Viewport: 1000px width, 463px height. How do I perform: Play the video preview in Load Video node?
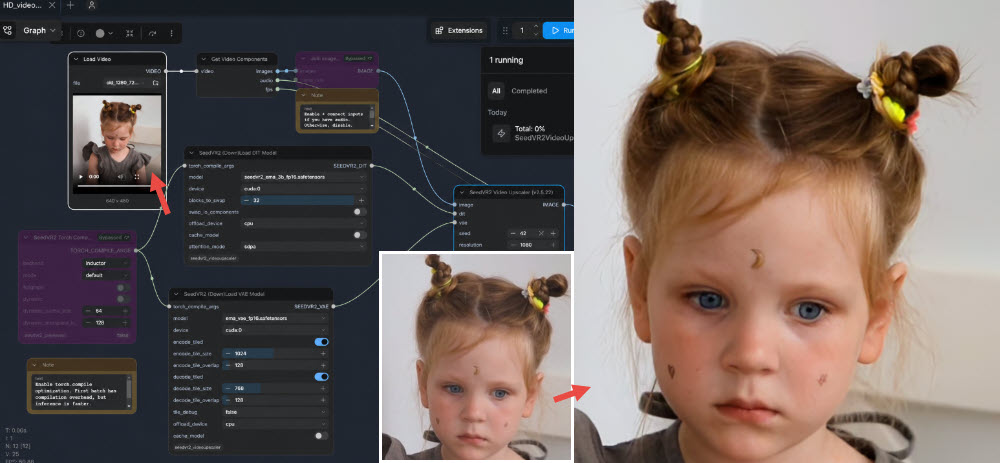[81, 177]
